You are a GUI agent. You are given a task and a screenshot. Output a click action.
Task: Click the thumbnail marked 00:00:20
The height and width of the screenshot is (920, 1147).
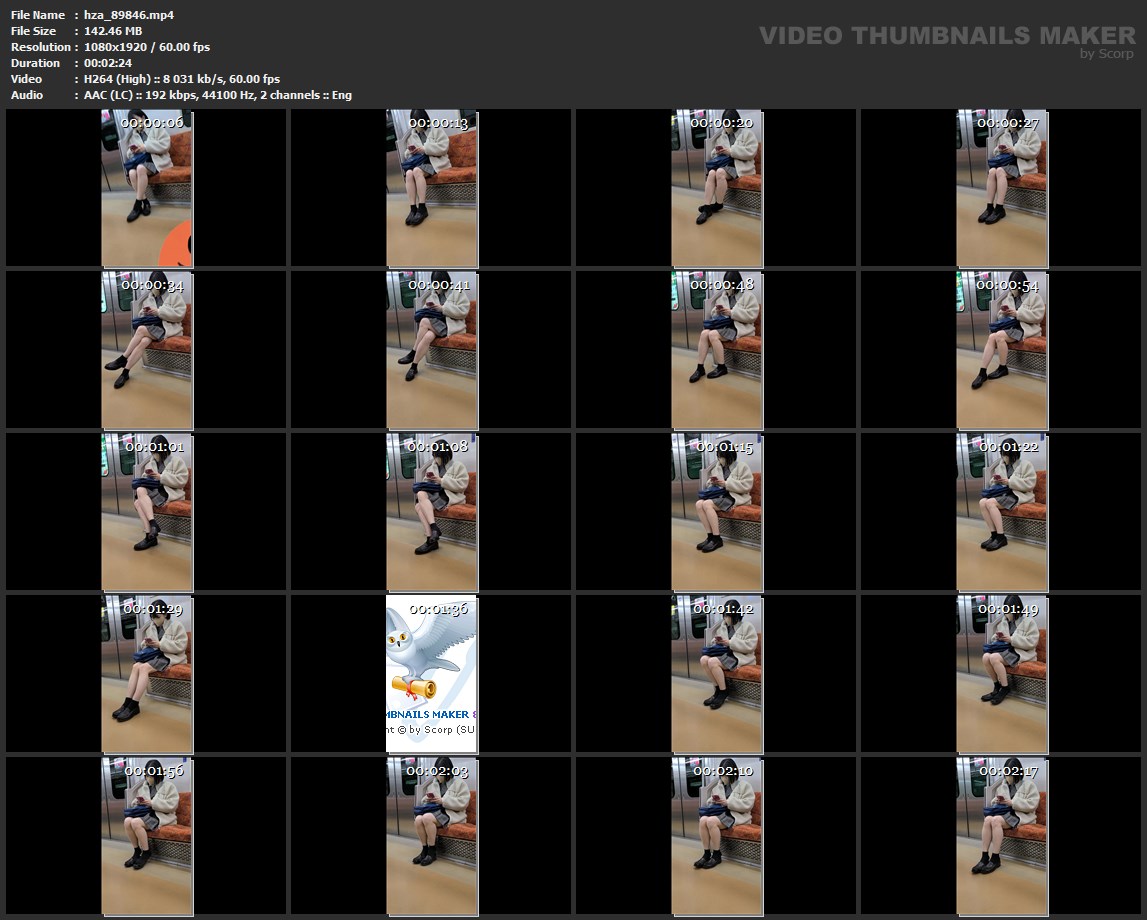tap(717, 188)
